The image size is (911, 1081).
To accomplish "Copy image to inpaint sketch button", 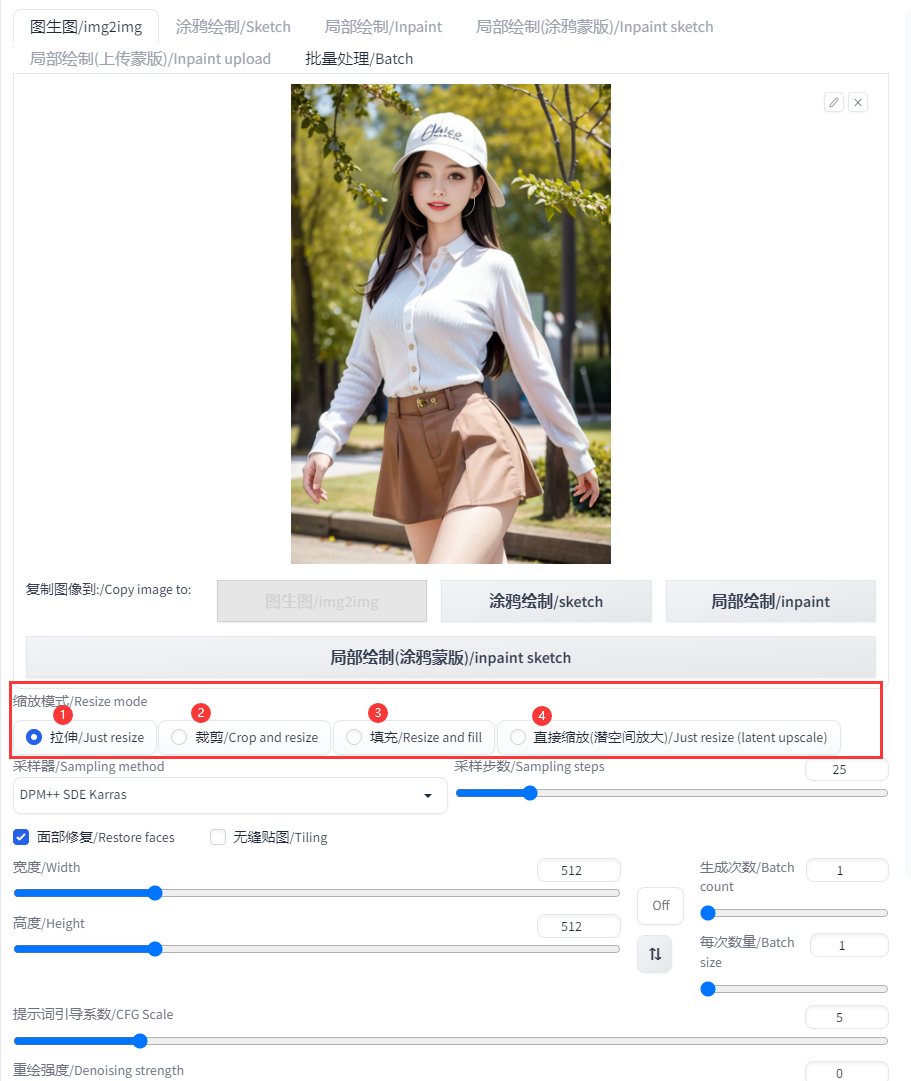I will tap(451, 658).
